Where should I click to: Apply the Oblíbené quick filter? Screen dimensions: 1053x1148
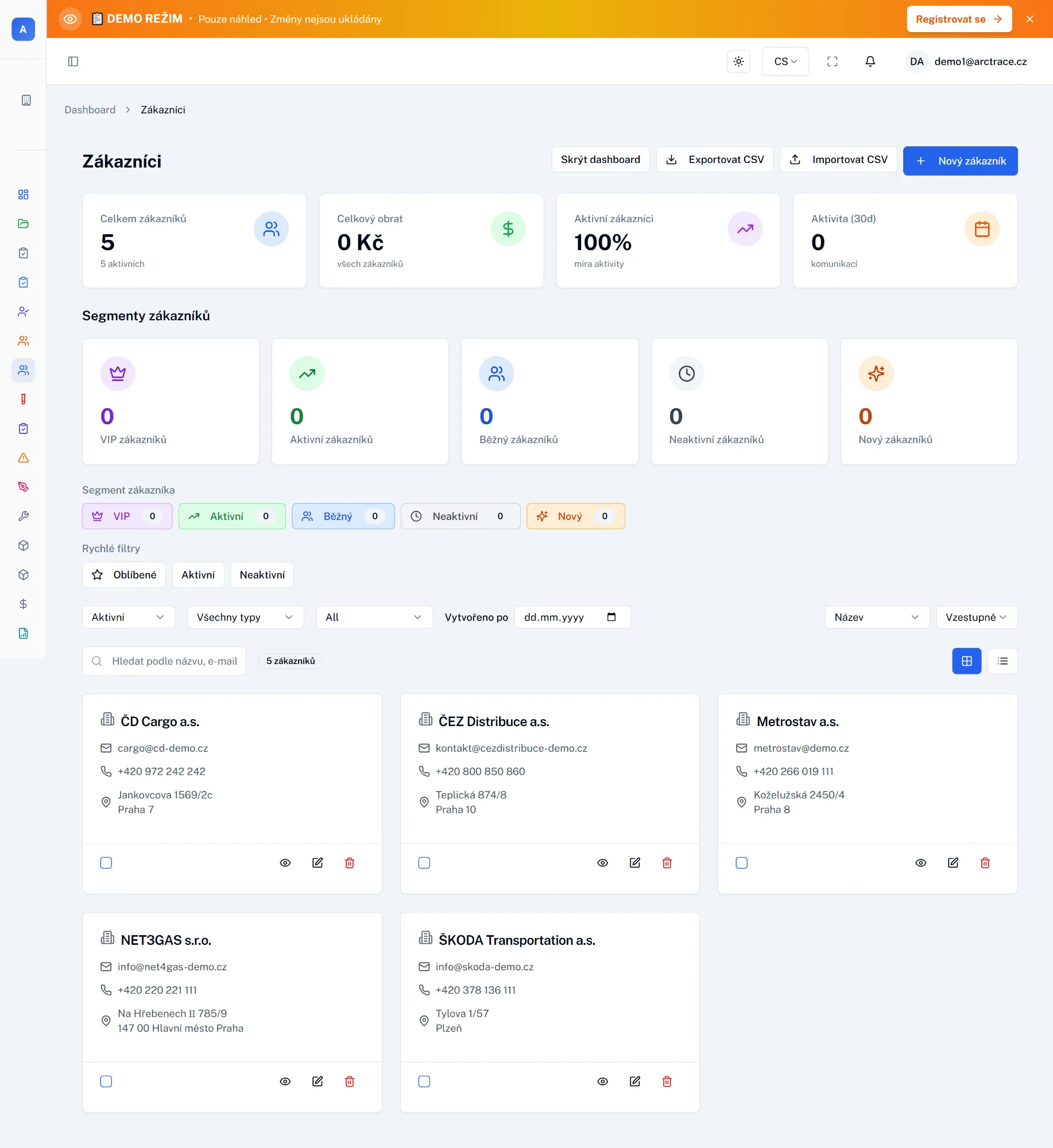click(124, 575)
